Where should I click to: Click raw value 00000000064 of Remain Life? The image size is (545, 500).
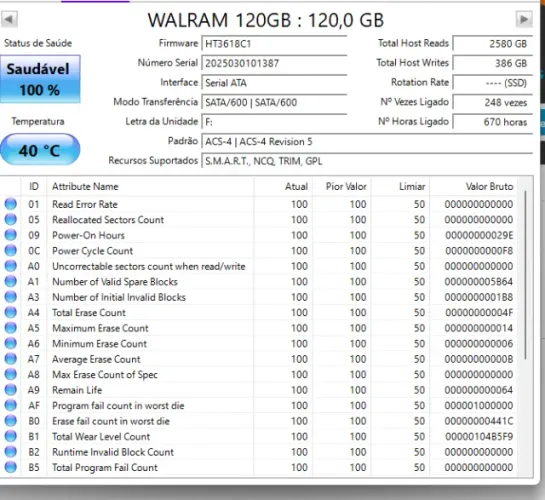tap(479, 390)
